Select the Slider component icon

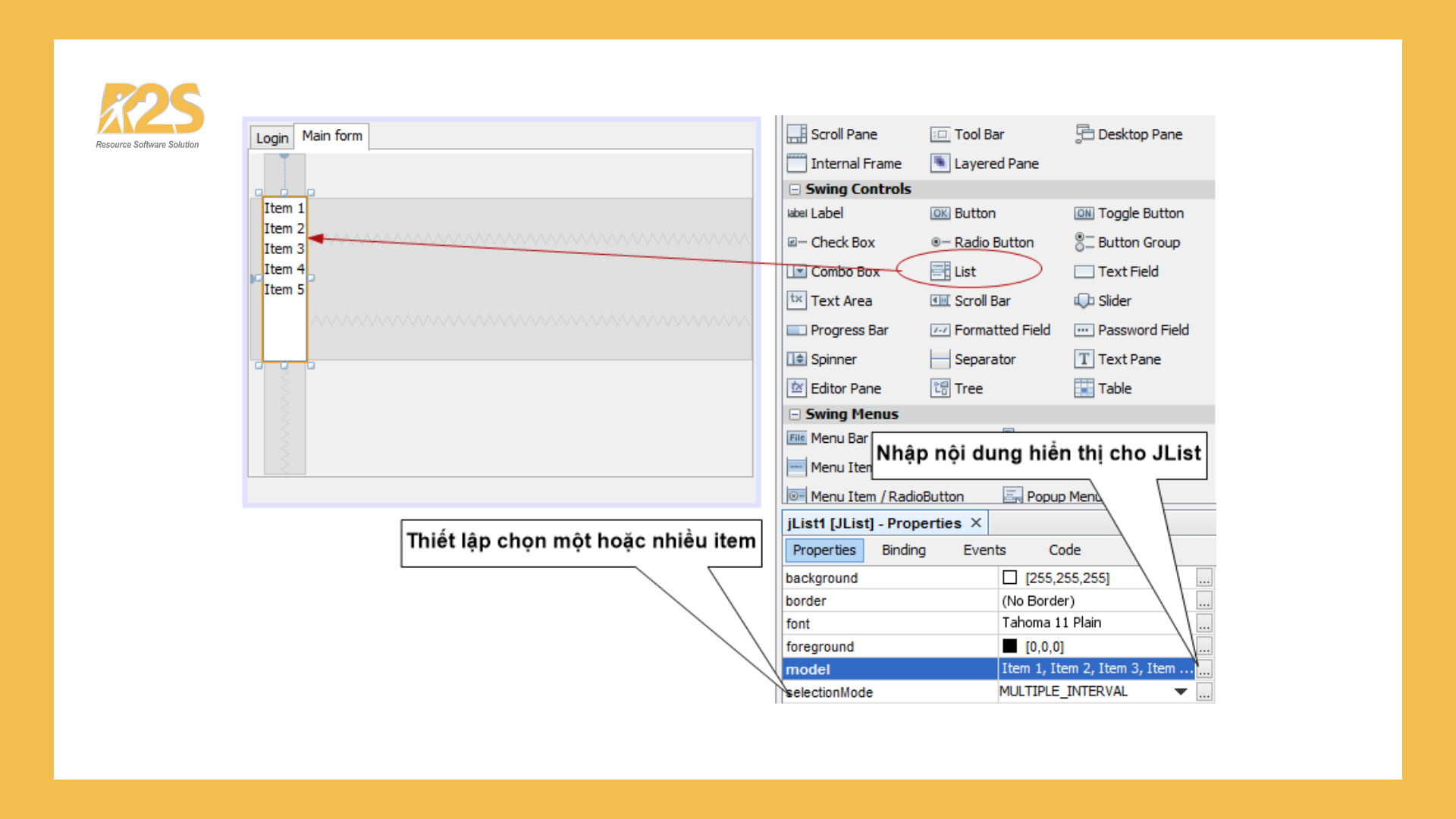(x=1084, y=300)
